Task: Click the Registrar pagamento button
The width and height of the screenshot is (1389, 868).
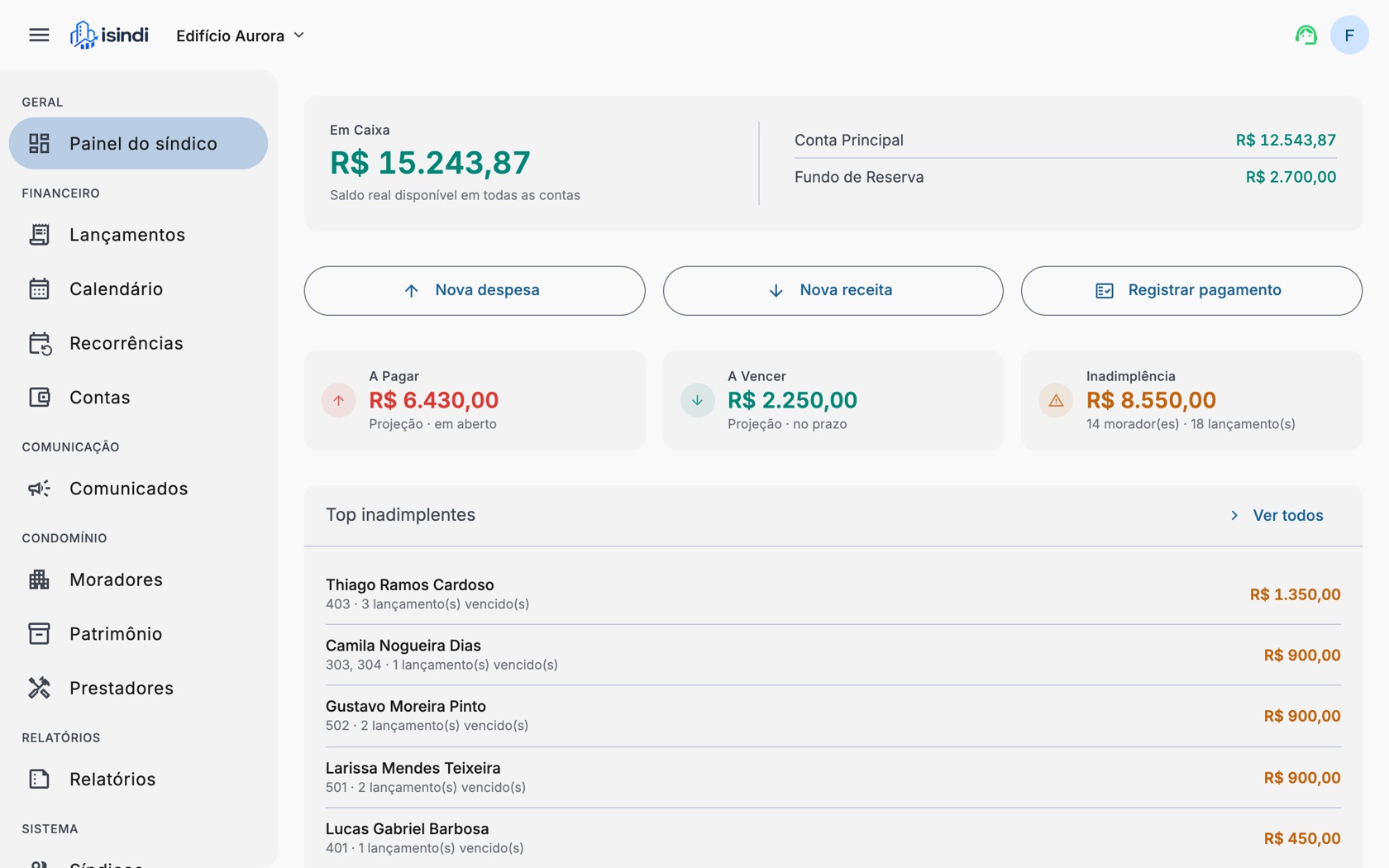Action: coord(1191,290)
